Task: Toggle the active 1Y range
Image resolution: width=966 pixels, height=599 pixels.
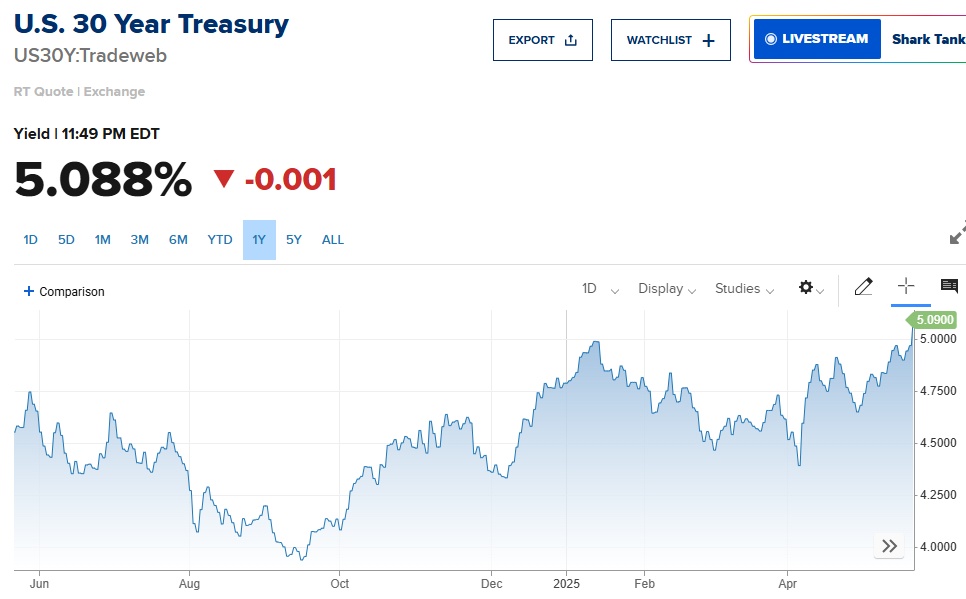Action: tap(259, 240)
